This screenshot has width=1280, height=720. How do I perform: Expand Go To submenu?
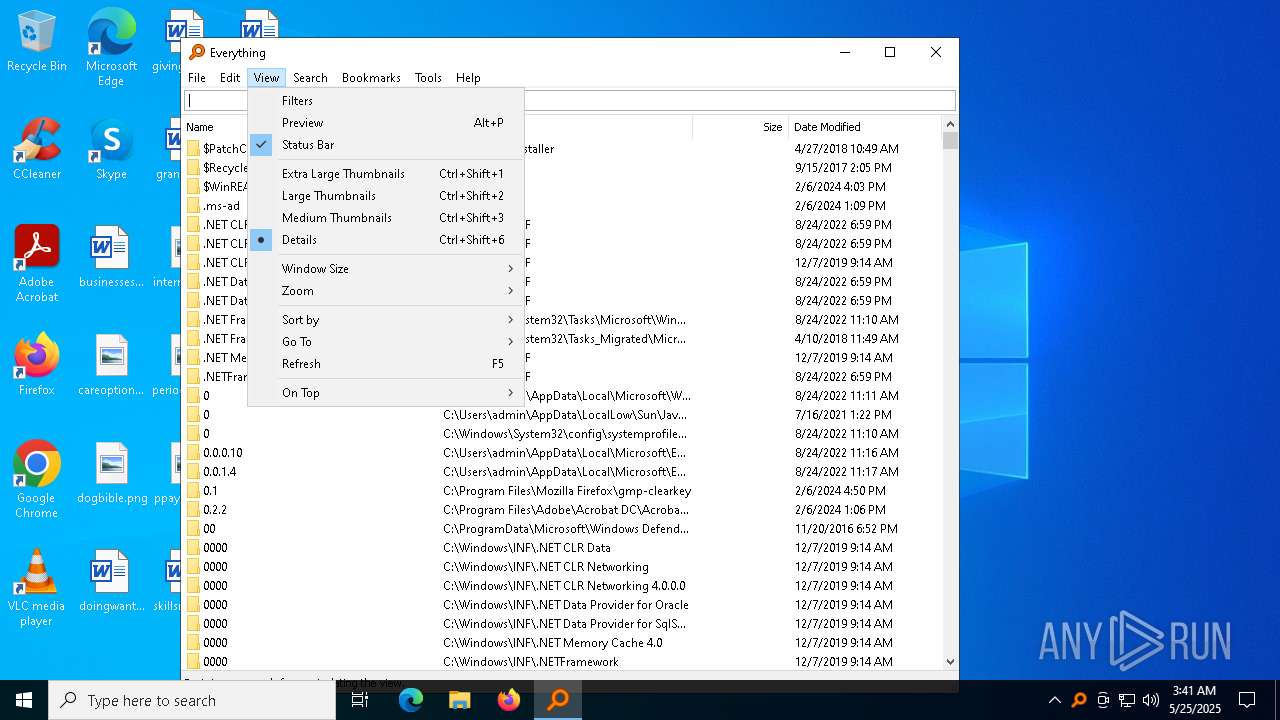[x=386, y=342]
